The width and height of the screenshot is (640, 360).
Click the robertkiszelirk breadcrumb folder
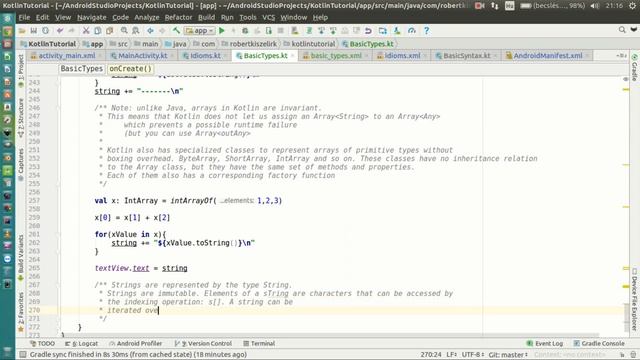pyautogui.click(x=249, y=44)
